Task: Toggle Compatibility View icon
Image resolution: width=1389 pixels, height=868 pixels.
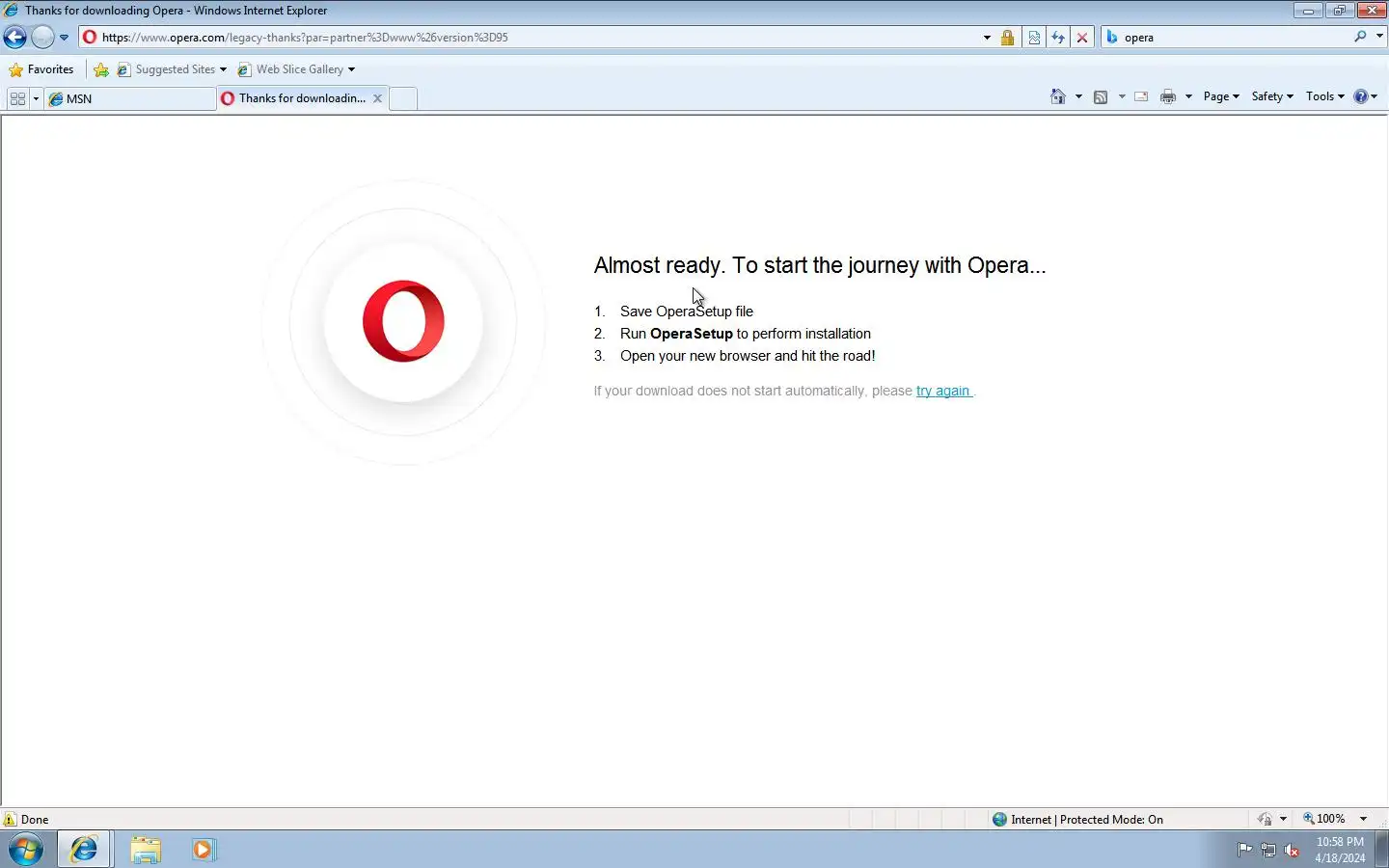Action: pyautogui.click(x=1034, y=38)
